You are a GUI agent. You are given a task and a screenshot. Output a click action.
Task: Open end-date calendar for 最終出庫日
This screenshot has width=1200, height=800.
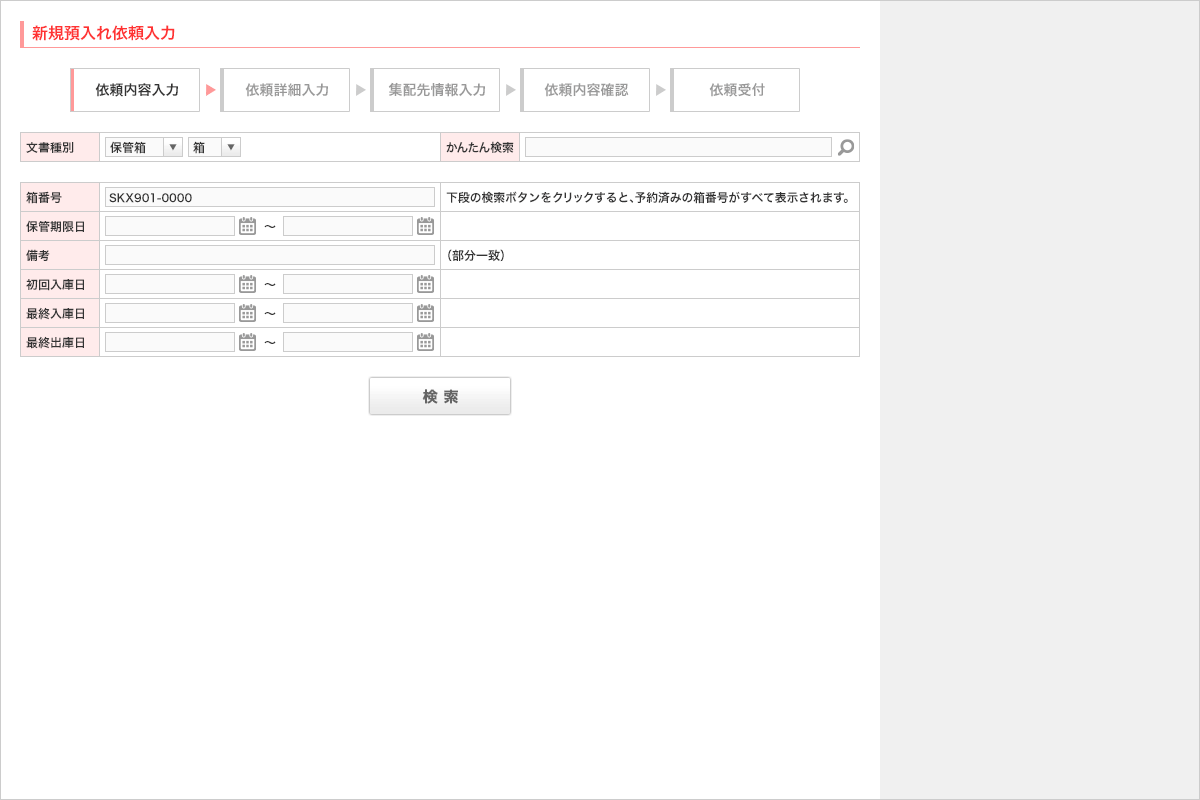click(425, 342)
